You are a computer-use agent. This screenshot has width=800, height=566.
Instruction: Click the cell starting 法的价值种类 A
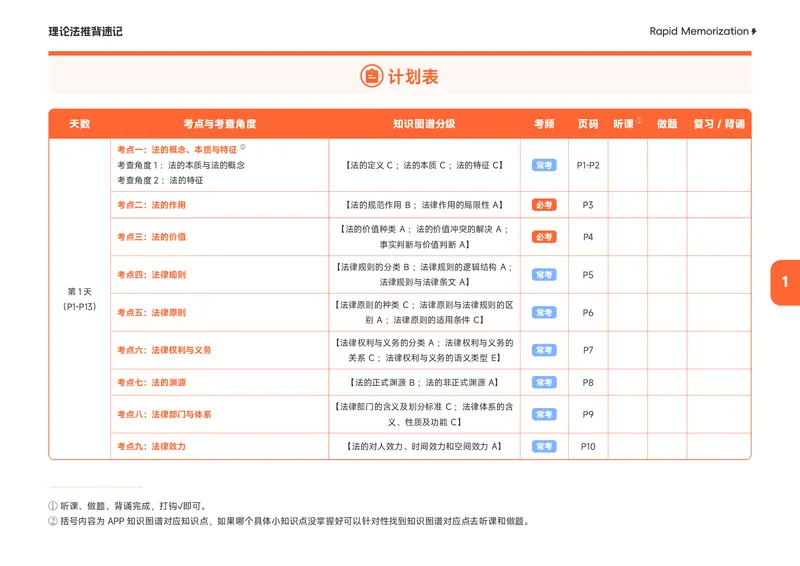point(424,237)
